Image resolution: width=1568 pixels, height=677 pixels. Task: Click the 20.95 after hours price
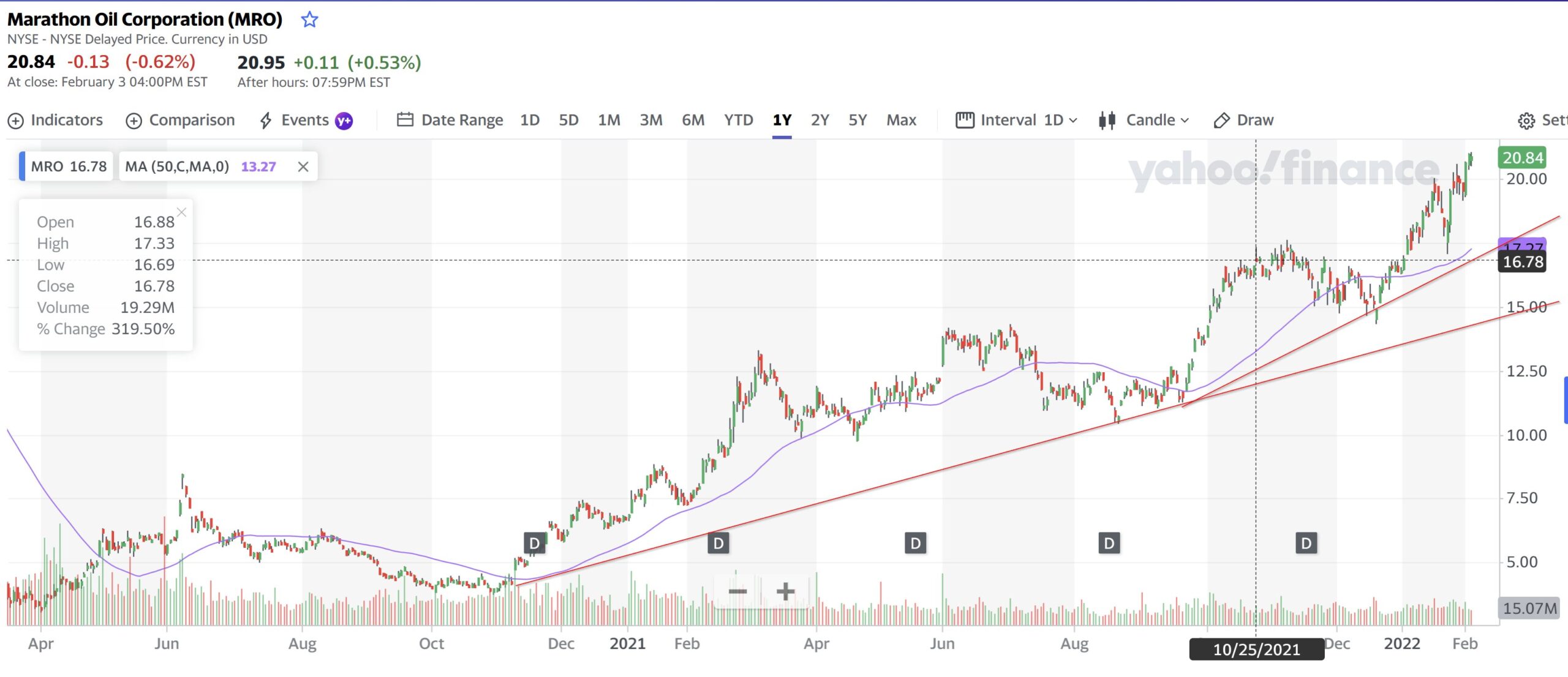261,62
